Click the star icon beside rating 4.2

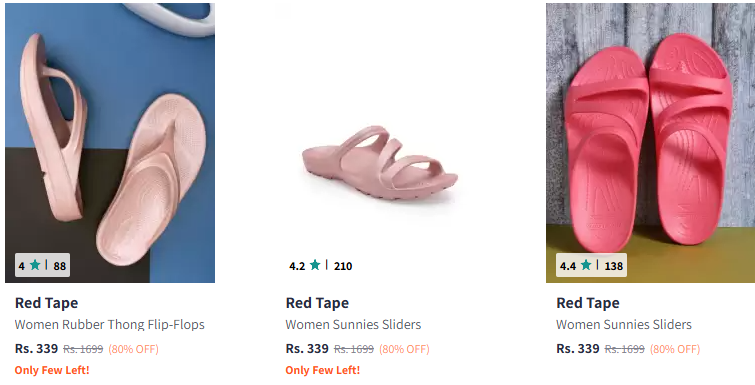click(315, 265)
